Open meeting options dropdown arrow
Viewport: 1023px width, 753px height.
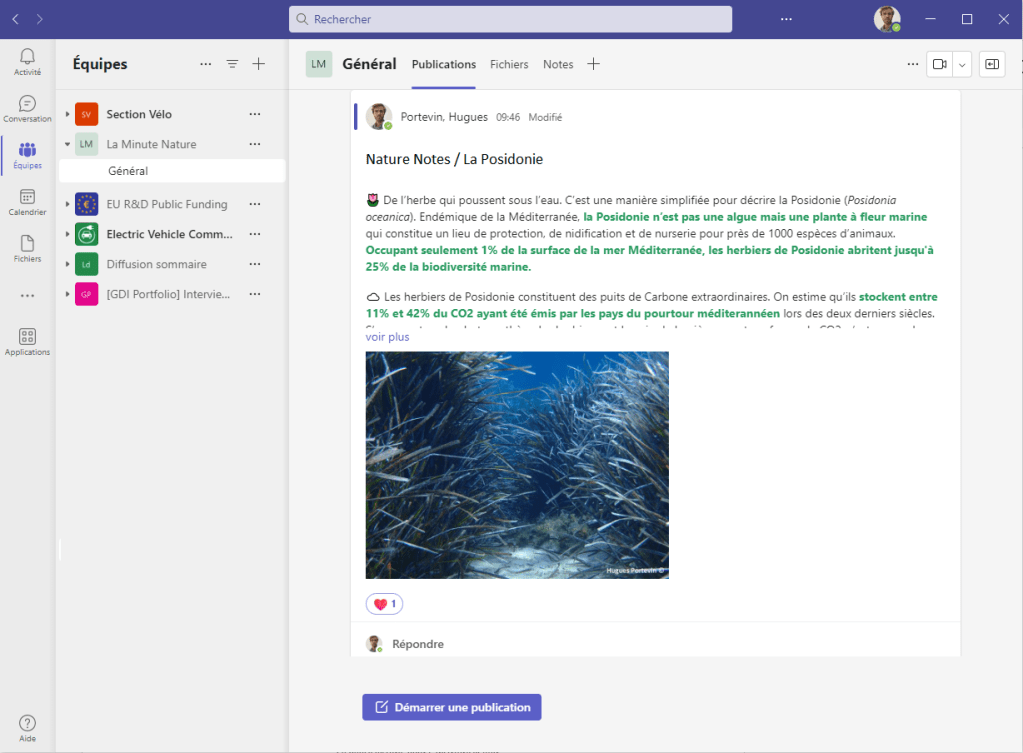[962, 64]
